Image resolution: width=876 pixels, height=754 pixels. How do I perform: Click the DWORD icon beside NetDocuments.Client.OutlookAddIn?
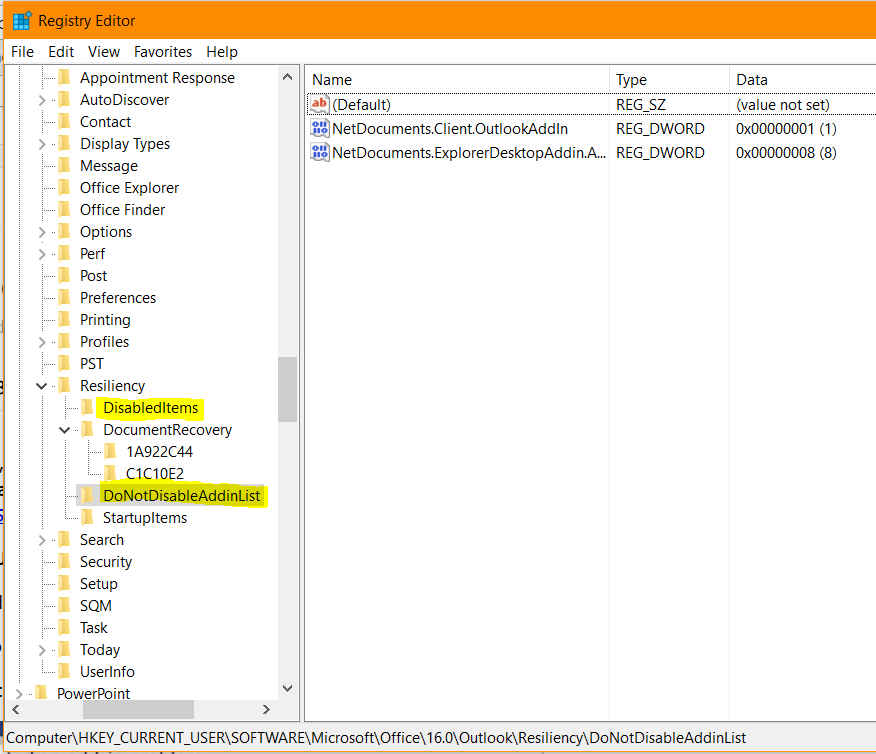pyautogui.click(x=319, y=128)
